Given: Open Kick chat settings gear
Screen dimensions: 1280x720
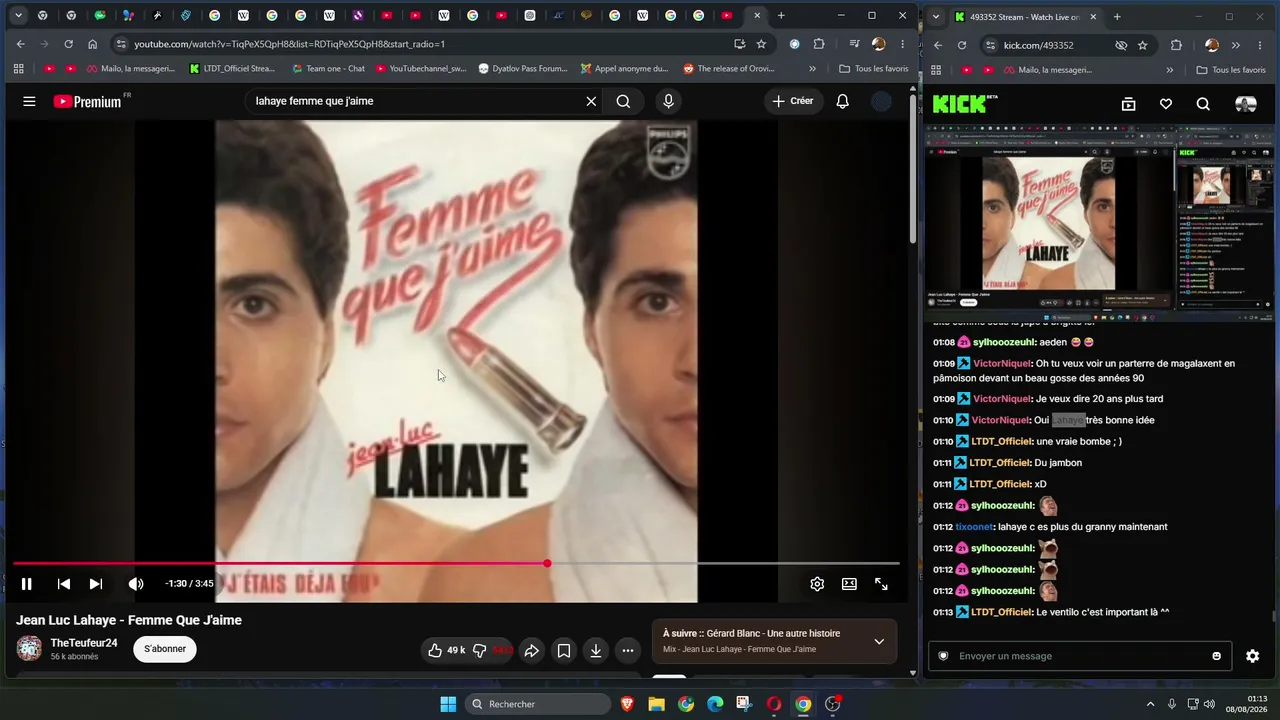Looking at the screenshot, I should tap(1252, 656).
